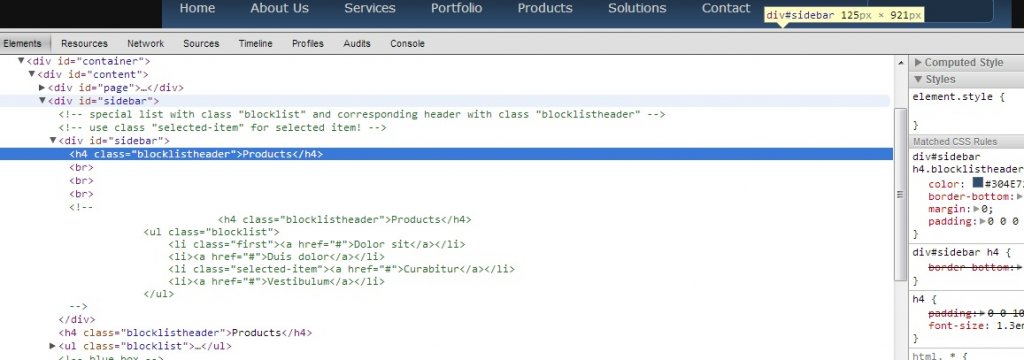Select the Timeline tab
This screenshot has width=1024, height=360.
click(x=255, y=44)
